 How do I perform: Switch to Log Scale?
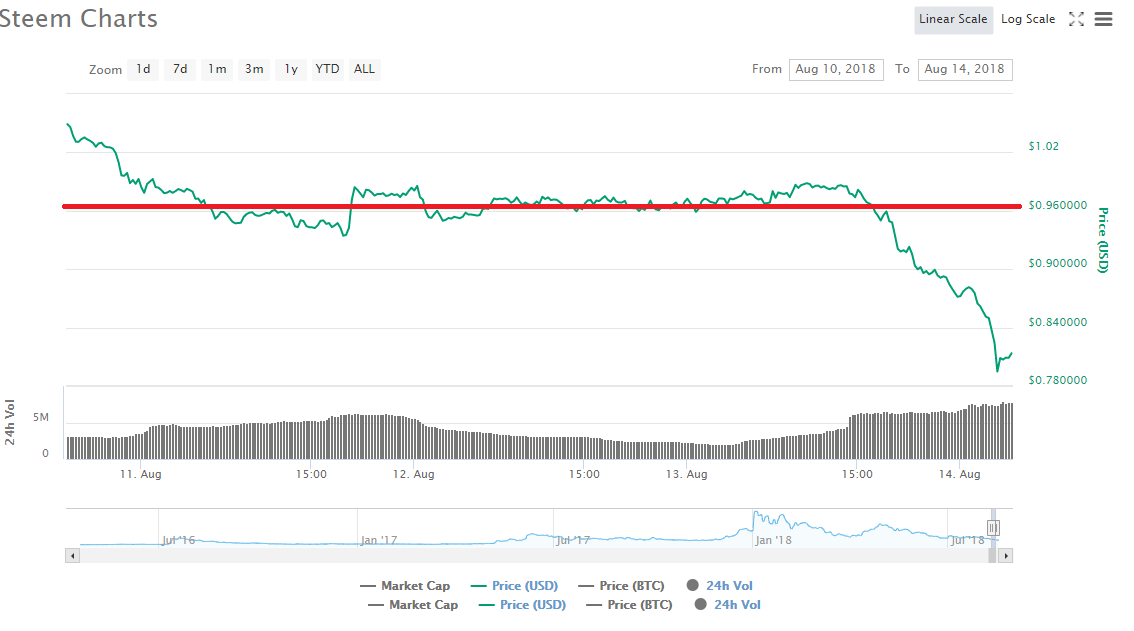click(x=1028, y=20)
